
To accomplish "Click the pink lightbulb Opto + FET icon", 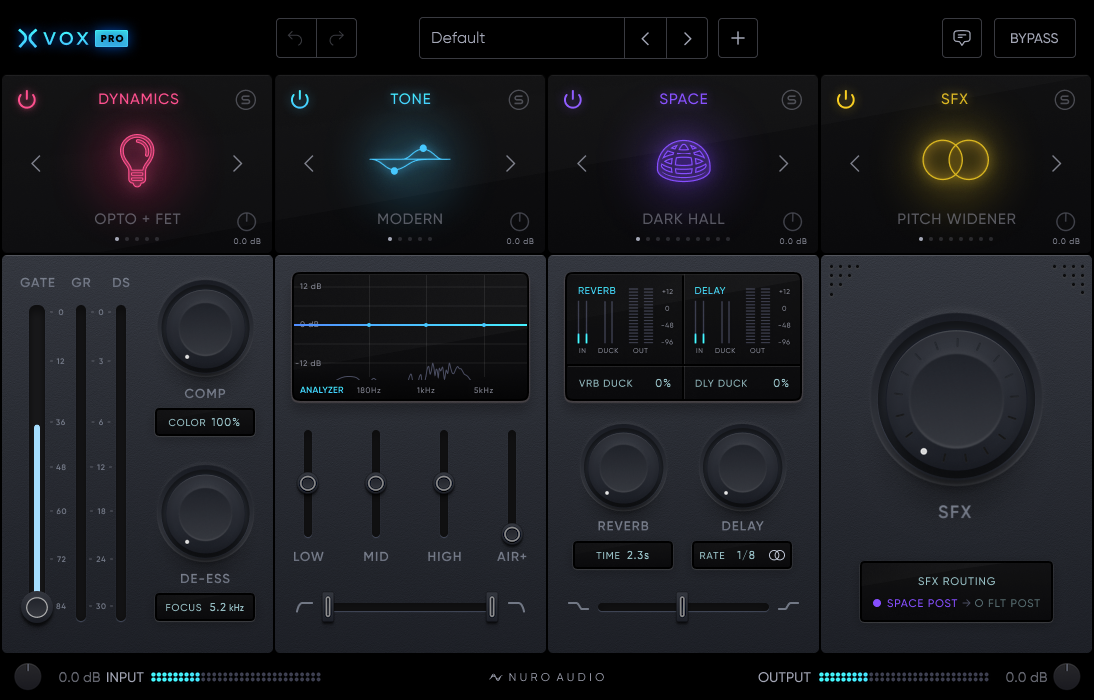I will 137,161.
